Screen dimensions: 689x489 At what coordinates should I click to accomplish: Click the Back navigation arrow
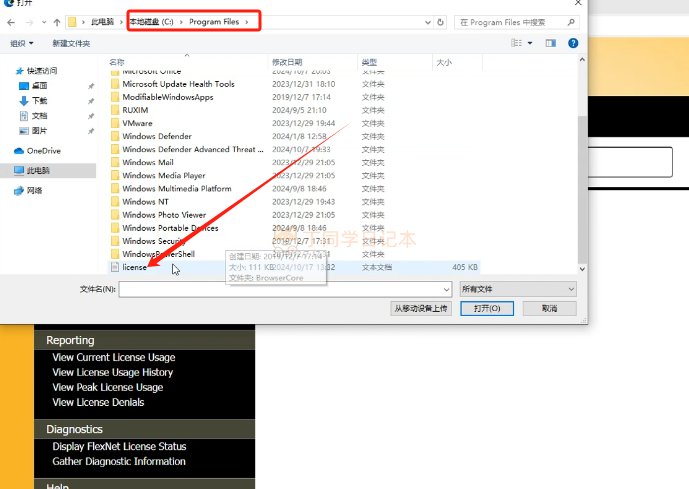tap(11, 22)
